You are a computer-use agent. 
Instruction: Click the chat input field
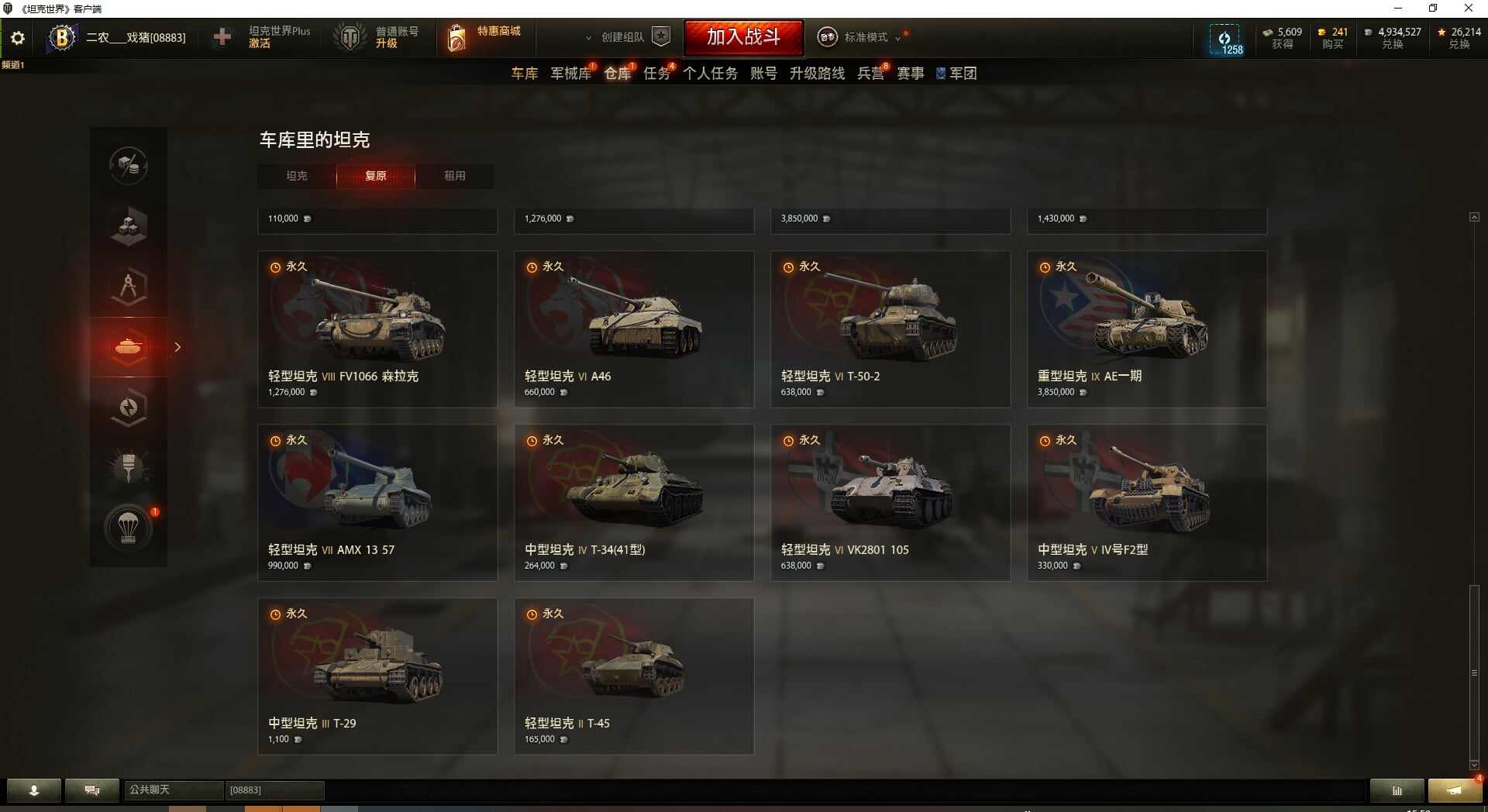pos(274,790)
